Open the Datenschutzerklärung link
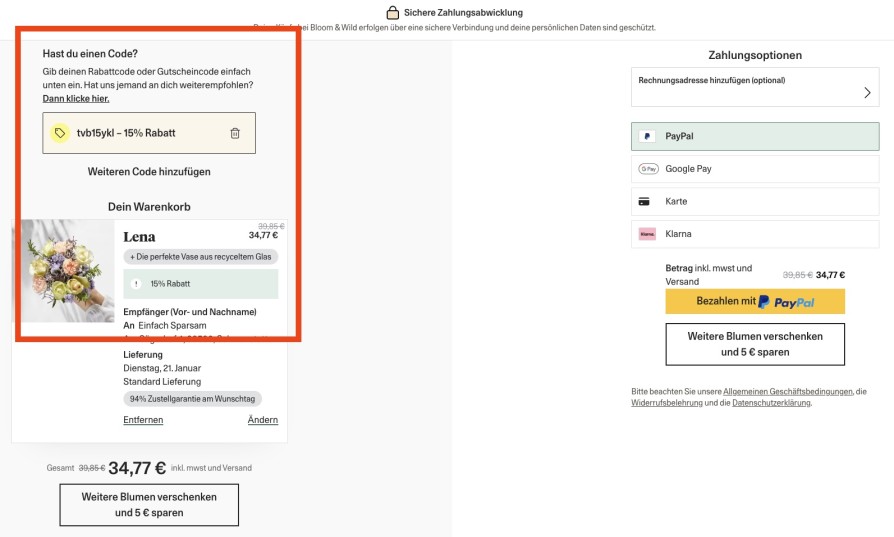Viewport: 894px width, 537px height. pyautogui.click(x=771, y=403)
